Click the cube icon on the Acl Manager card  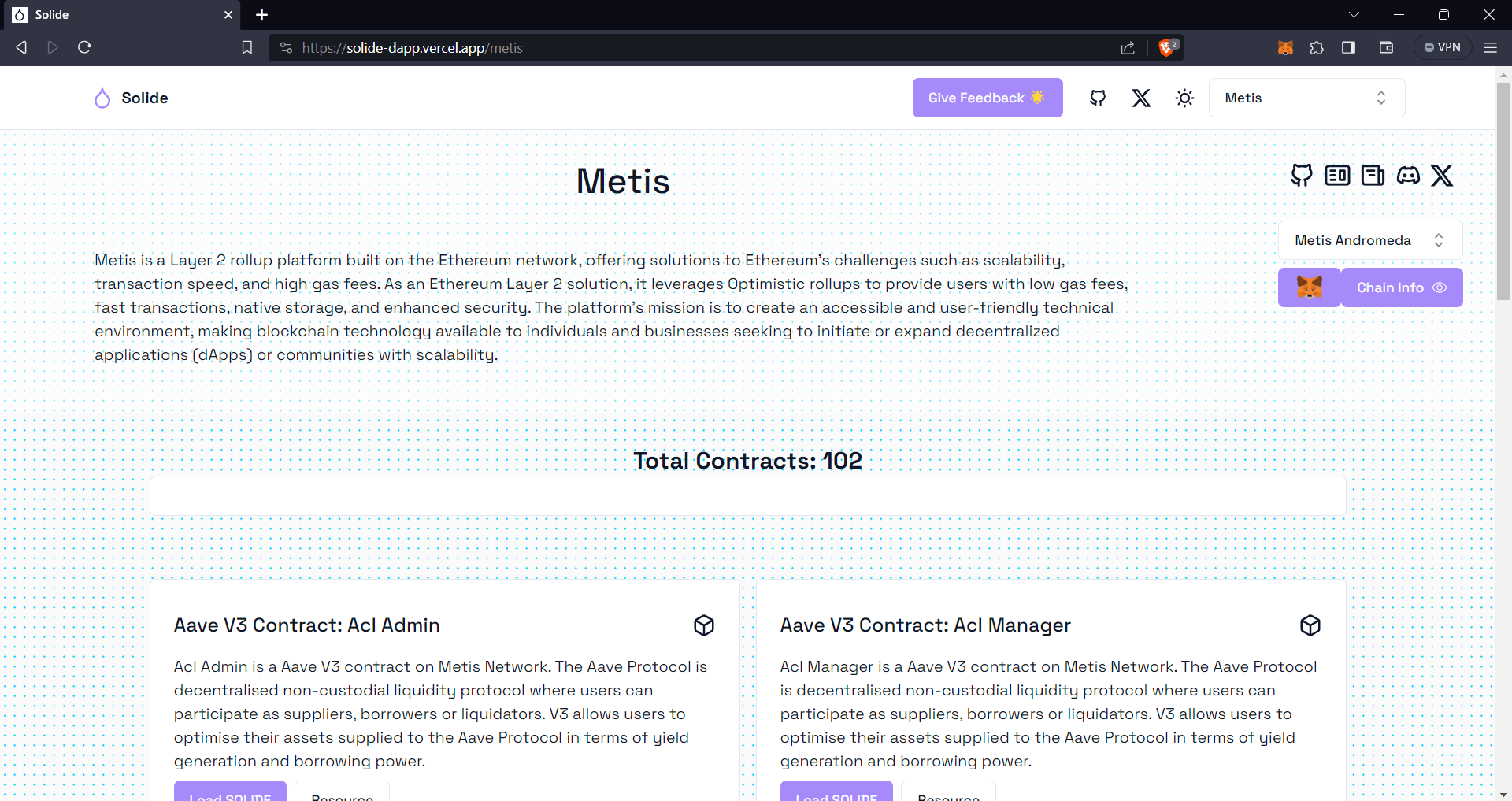tap(1310, 625)
